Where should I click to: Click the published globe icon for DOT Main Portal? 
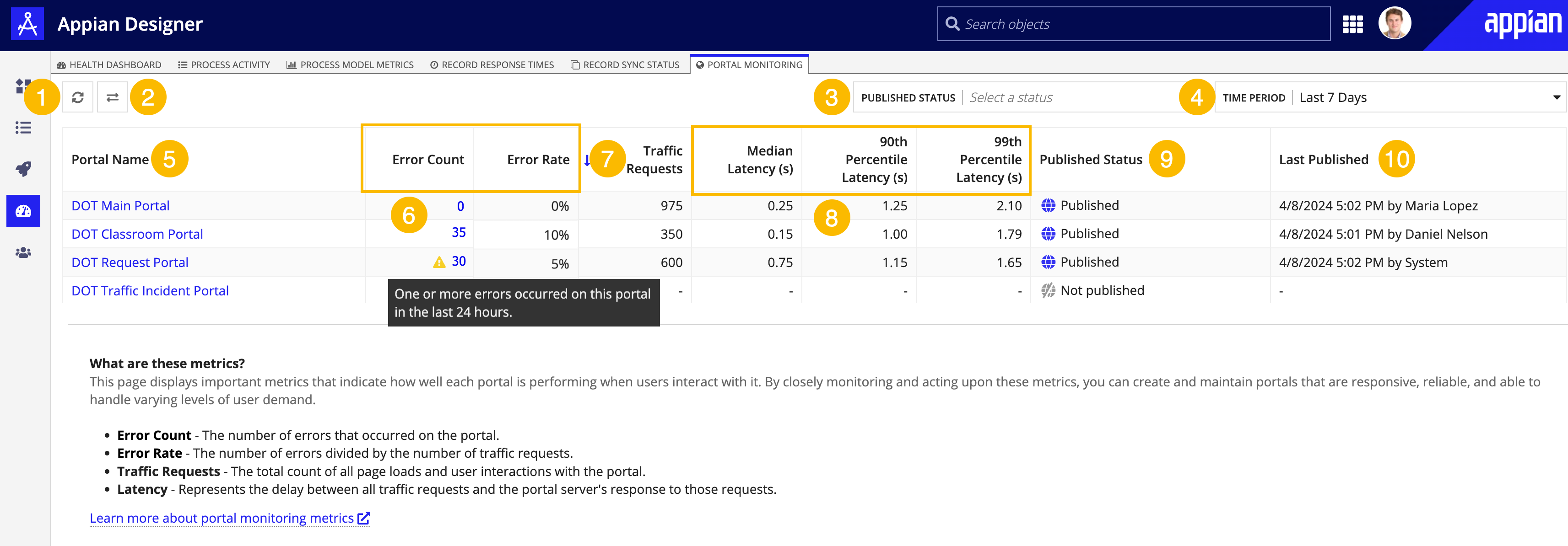pos(1048,205)
